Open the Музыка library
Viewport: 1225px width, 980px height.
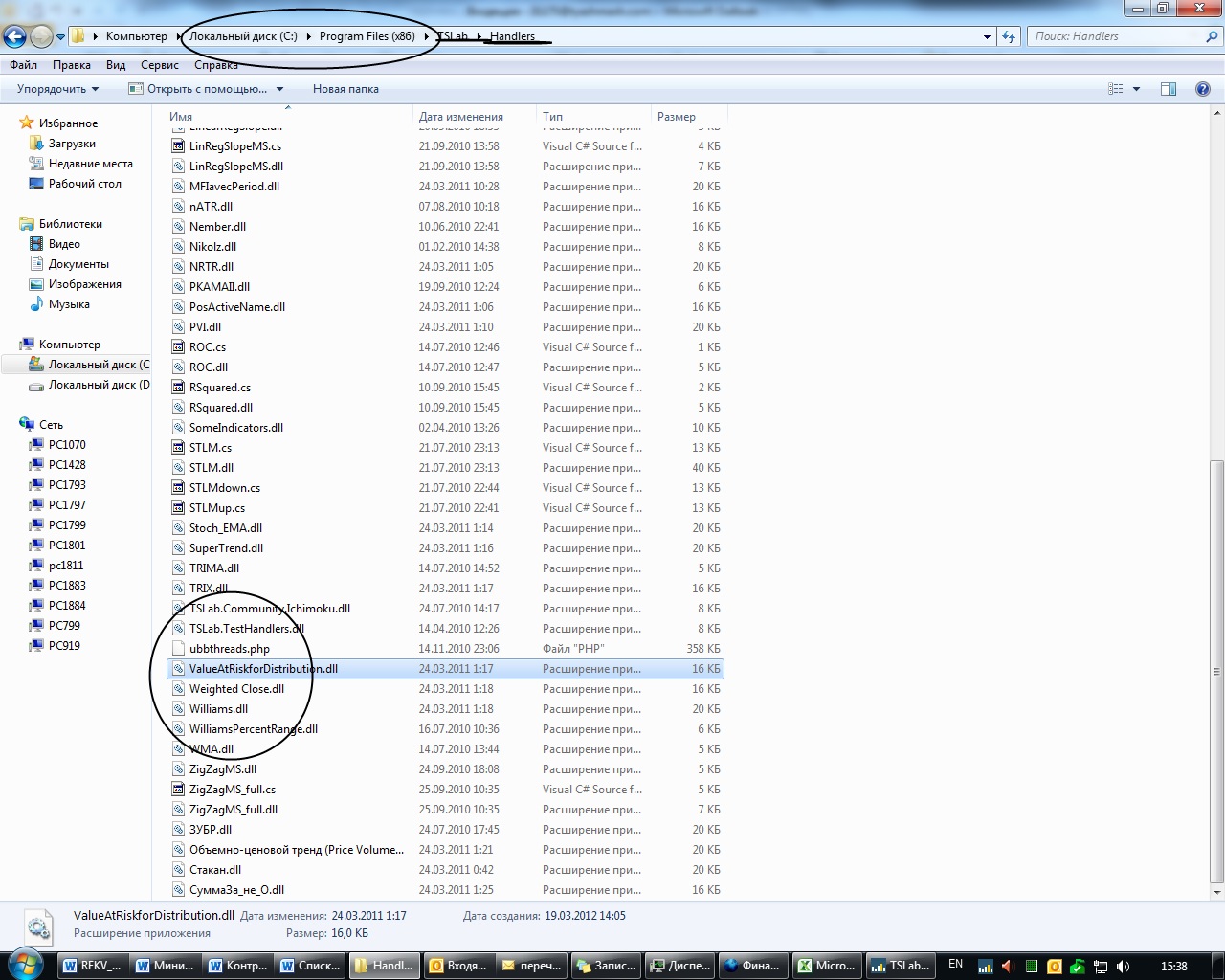(x=69, y=304)
